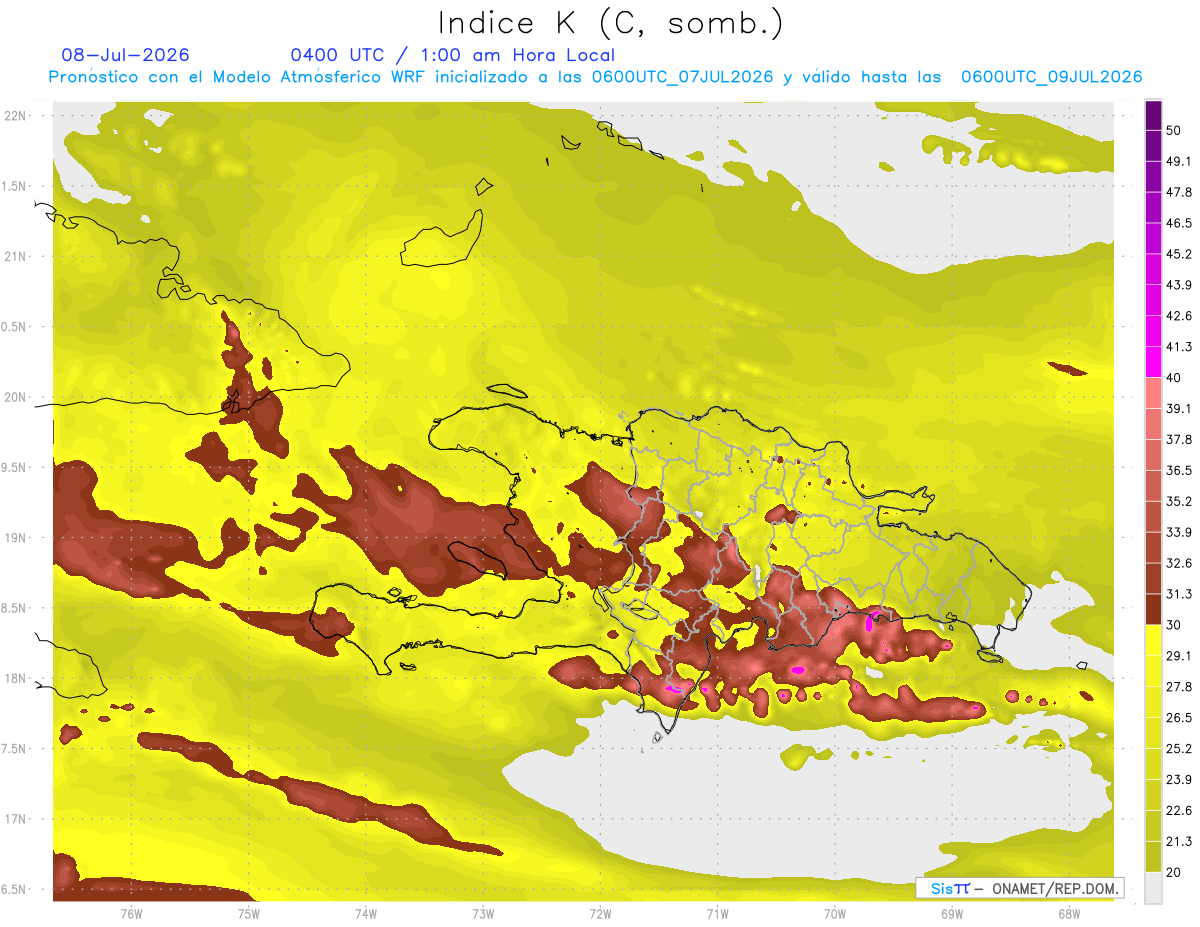Click the longitude axis label "72W"
This screenshot has height=927, width=1200.
600,914
